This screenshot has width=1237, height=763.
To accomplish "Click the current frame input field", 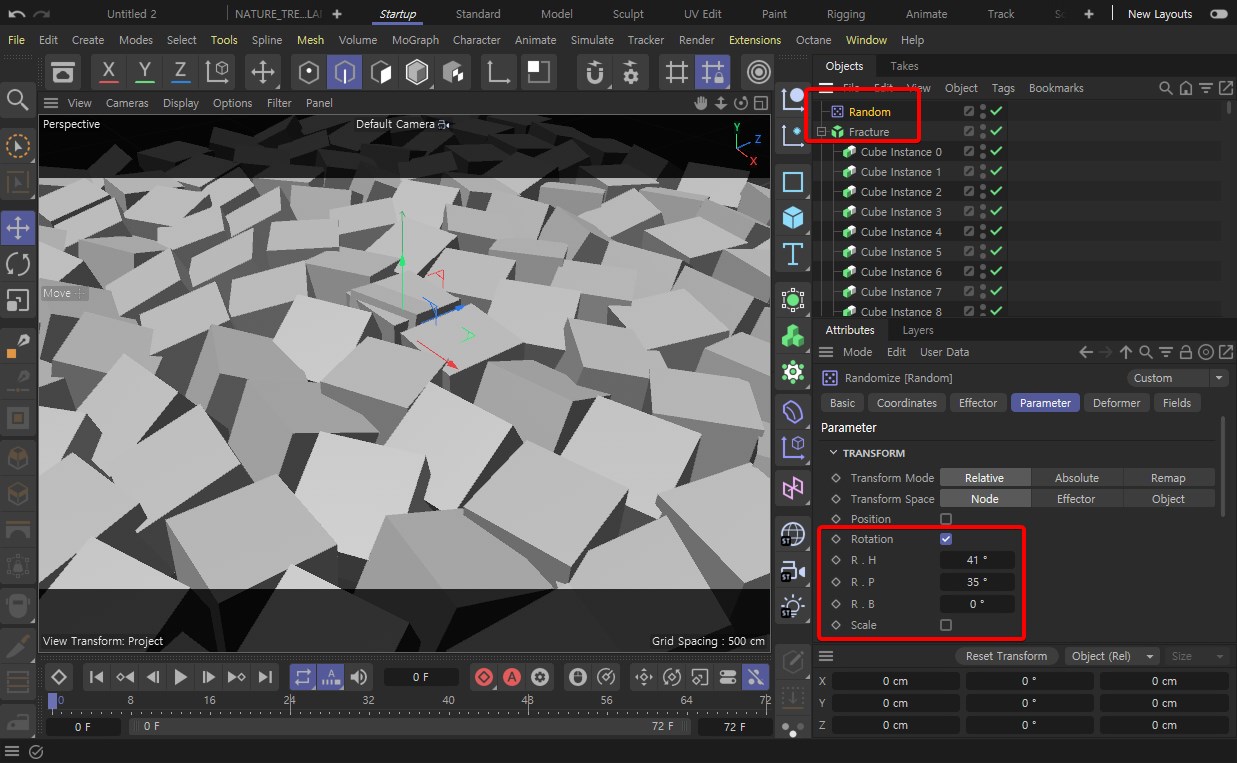I will tap(422, 676).
